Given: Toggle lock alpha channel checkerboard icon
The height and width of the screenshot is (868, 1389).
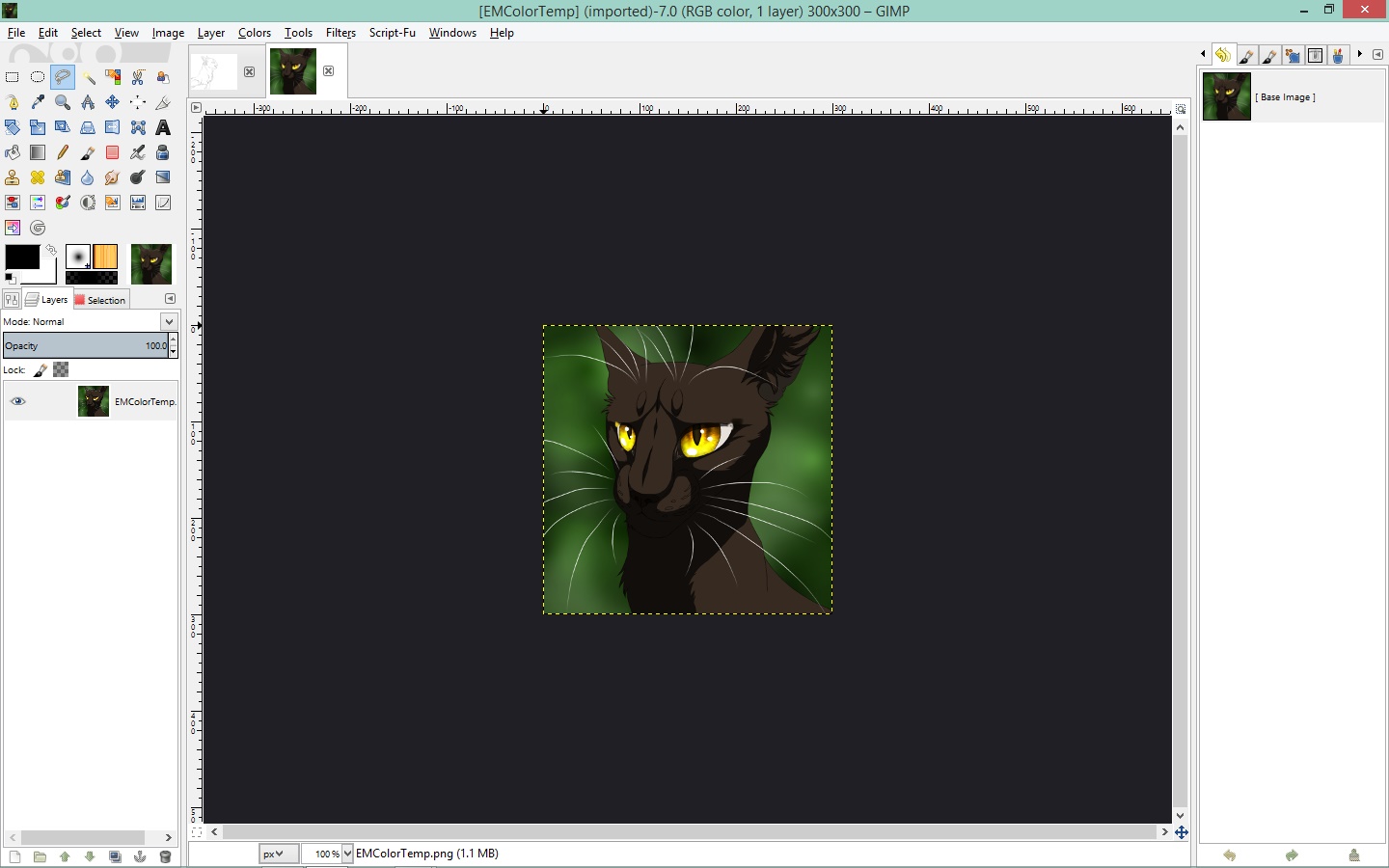Looking at the screenshot, I should point(61,369).
